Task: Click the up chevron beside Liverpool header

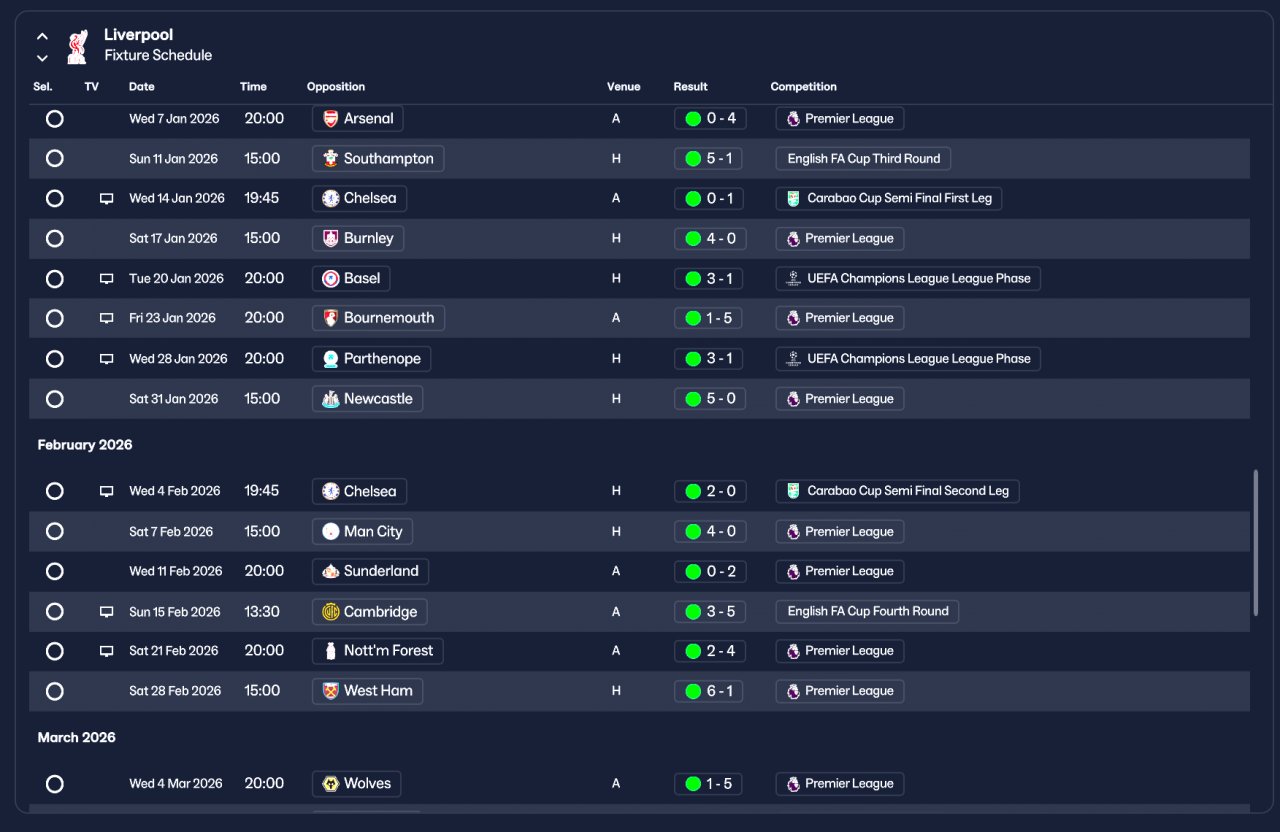Action: click(42, 36)
